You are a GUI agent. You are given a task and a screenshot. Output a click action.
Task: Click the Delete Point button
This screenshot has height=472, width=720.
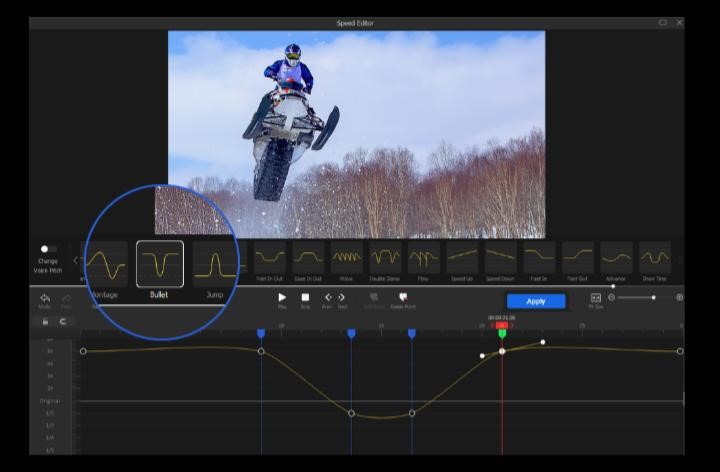[x=403, y=298]
